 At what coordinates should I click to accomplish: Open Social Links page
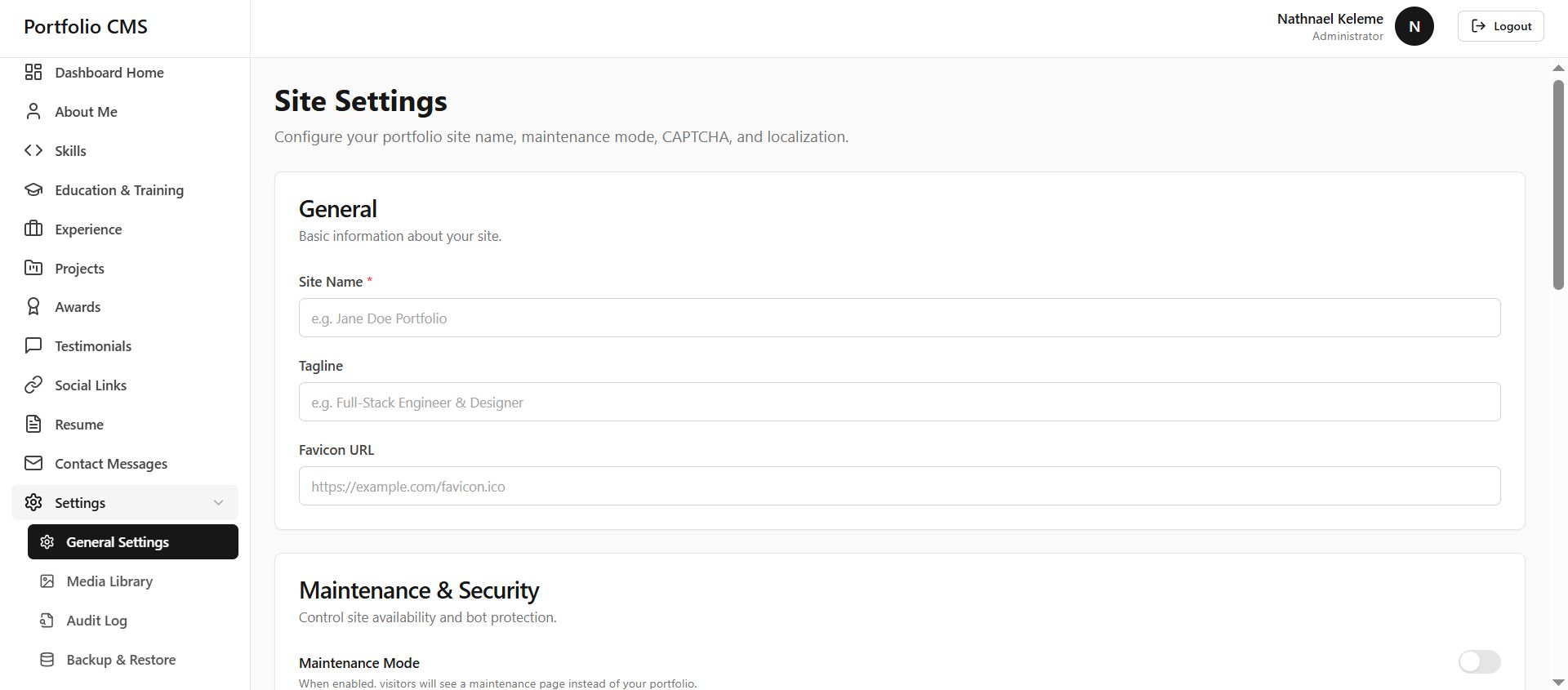pyautogui.click(x=125, y=385)
